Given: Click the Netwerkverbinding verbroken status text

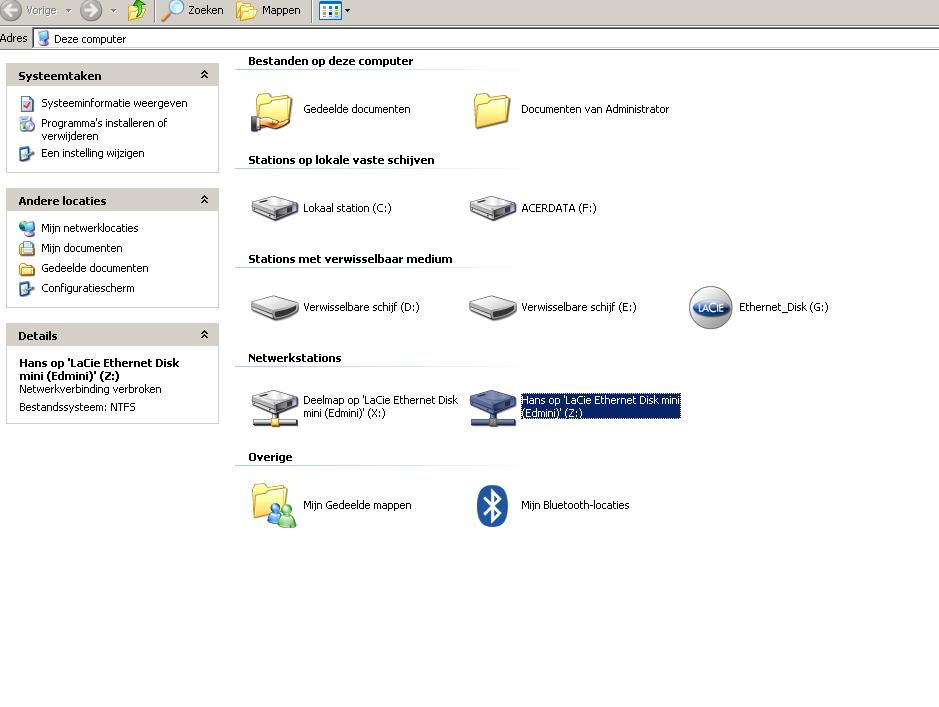Looking at the screenshot, I should (x=90, y=389).
